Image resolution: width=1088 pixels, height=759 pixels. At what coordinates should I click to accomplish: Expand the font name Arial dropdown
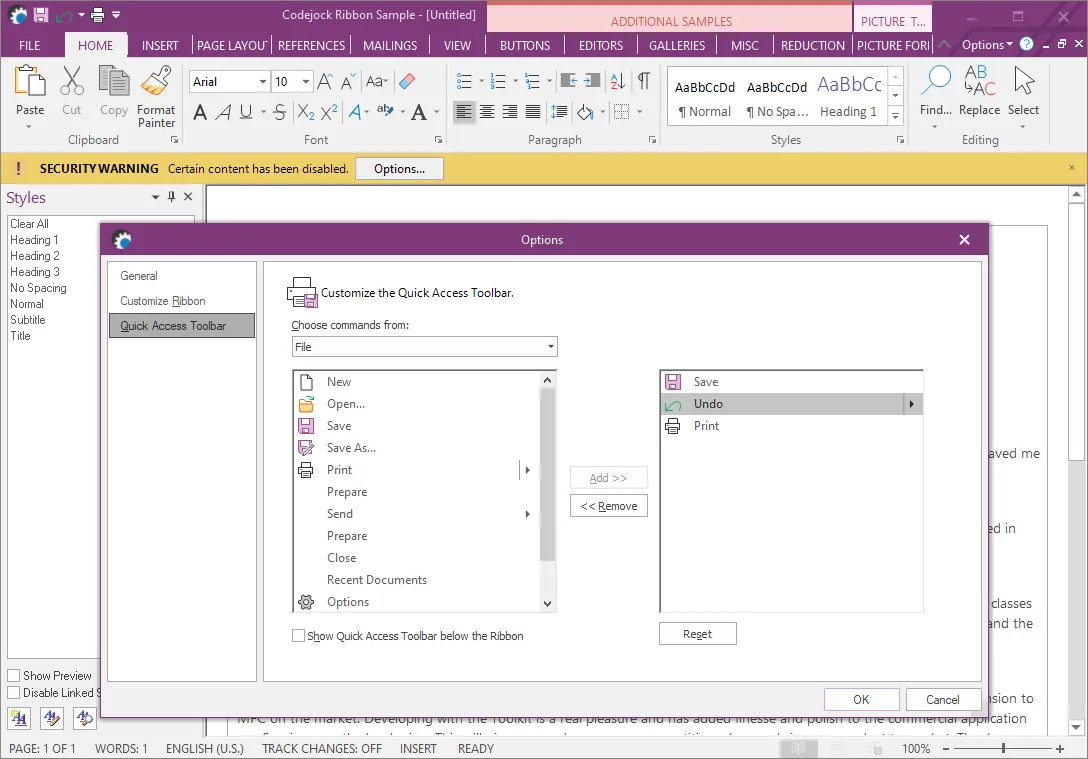tap(263, 82)
